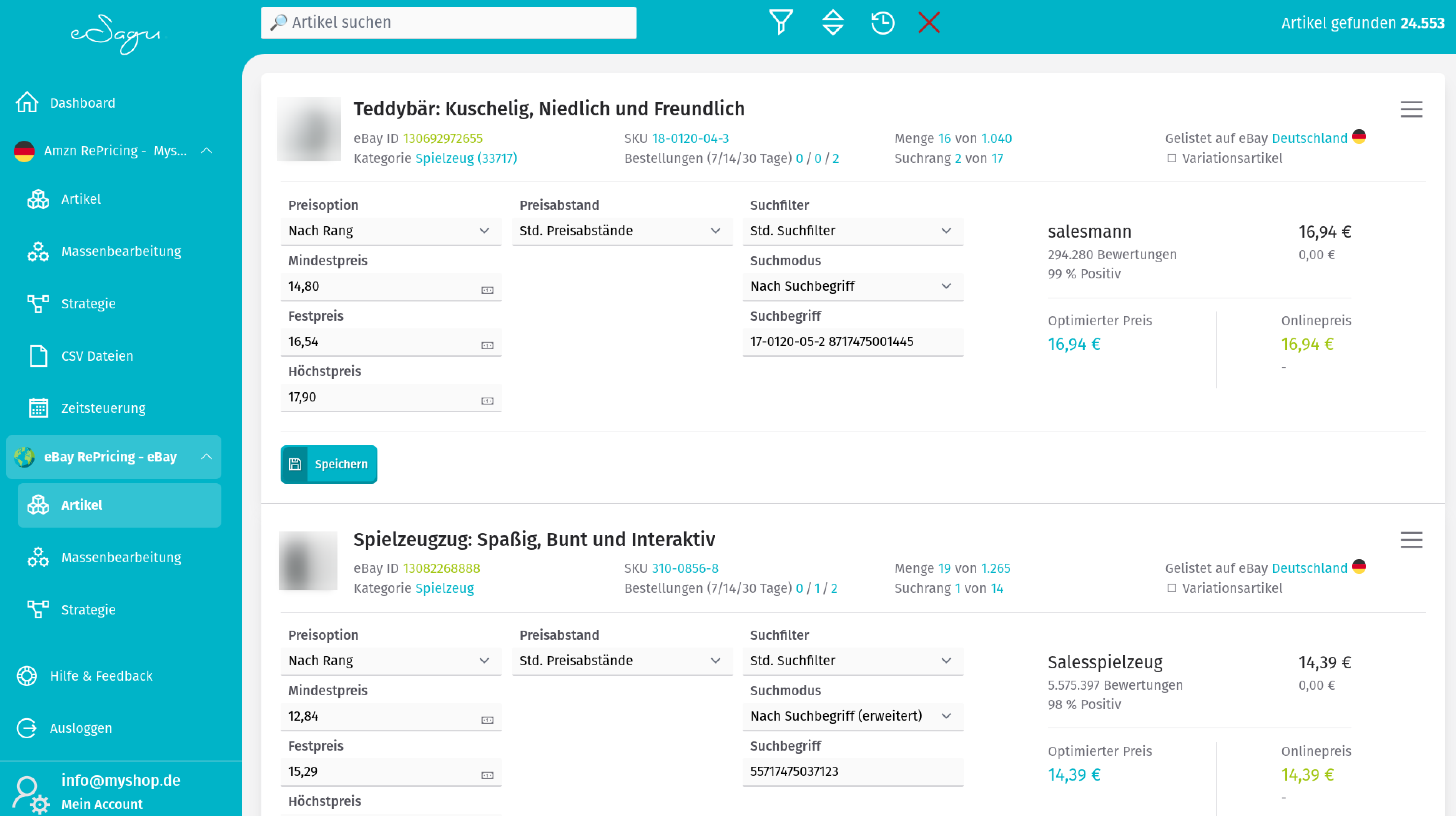Viewport: 1456px width, 816px height.
Task: Click Teddybär article thumbnail
Action: coord(309,129)
